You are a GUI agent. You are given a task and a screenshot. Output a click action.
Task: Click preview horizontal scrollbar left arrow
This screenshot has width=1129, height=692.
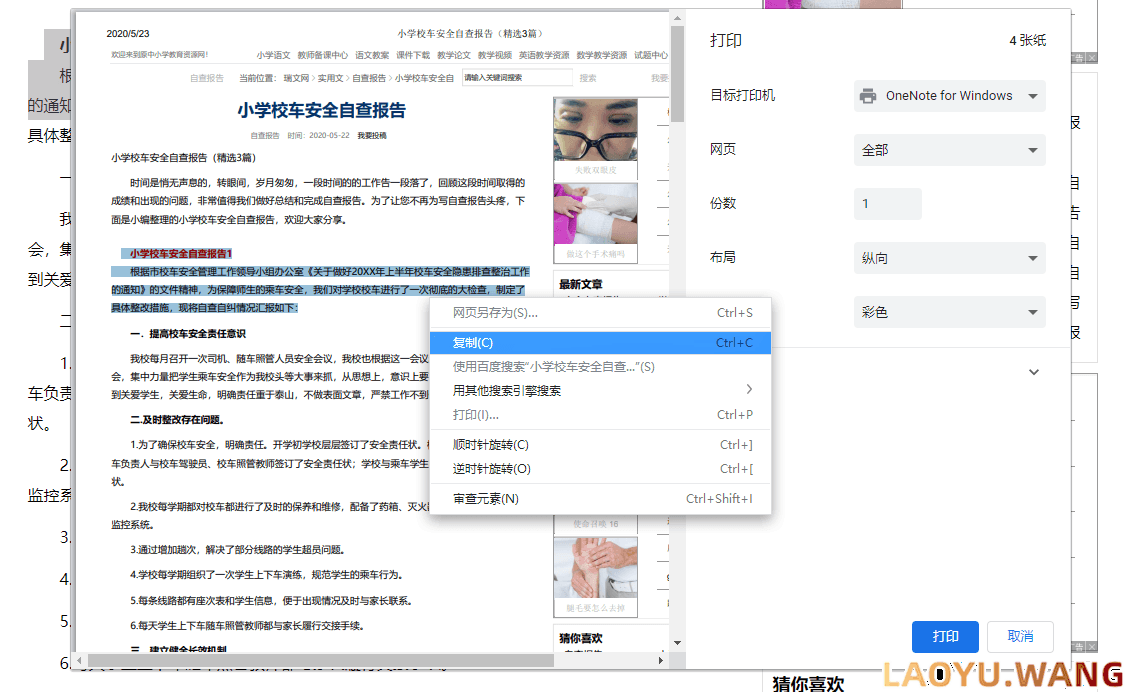pos(80,660)
